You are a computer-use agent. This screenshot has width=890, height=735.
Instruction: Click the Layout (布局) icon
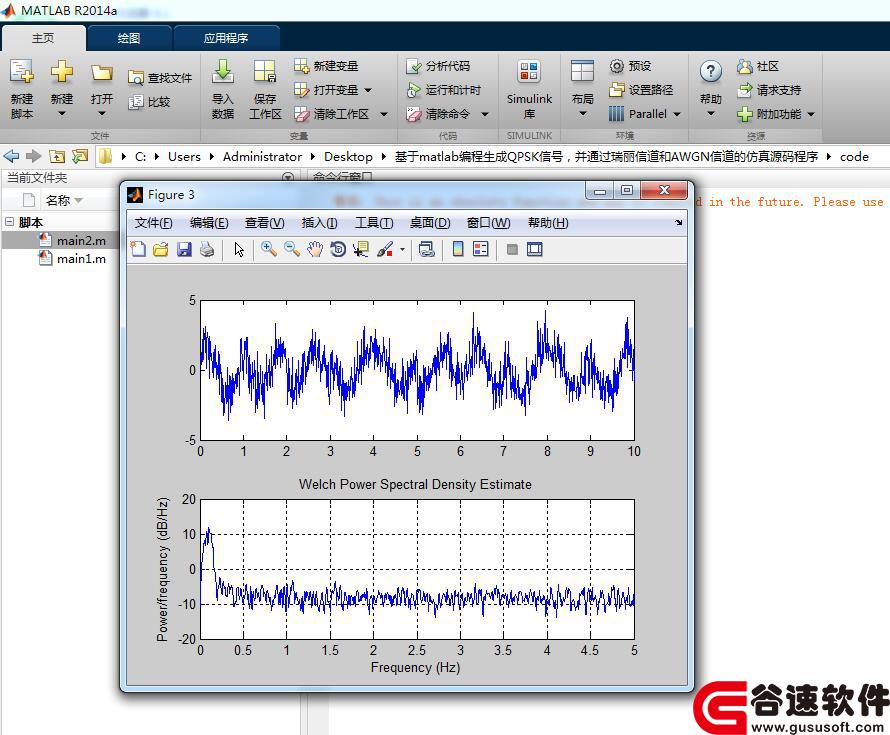pyautogui.click(x=582, y=72)
